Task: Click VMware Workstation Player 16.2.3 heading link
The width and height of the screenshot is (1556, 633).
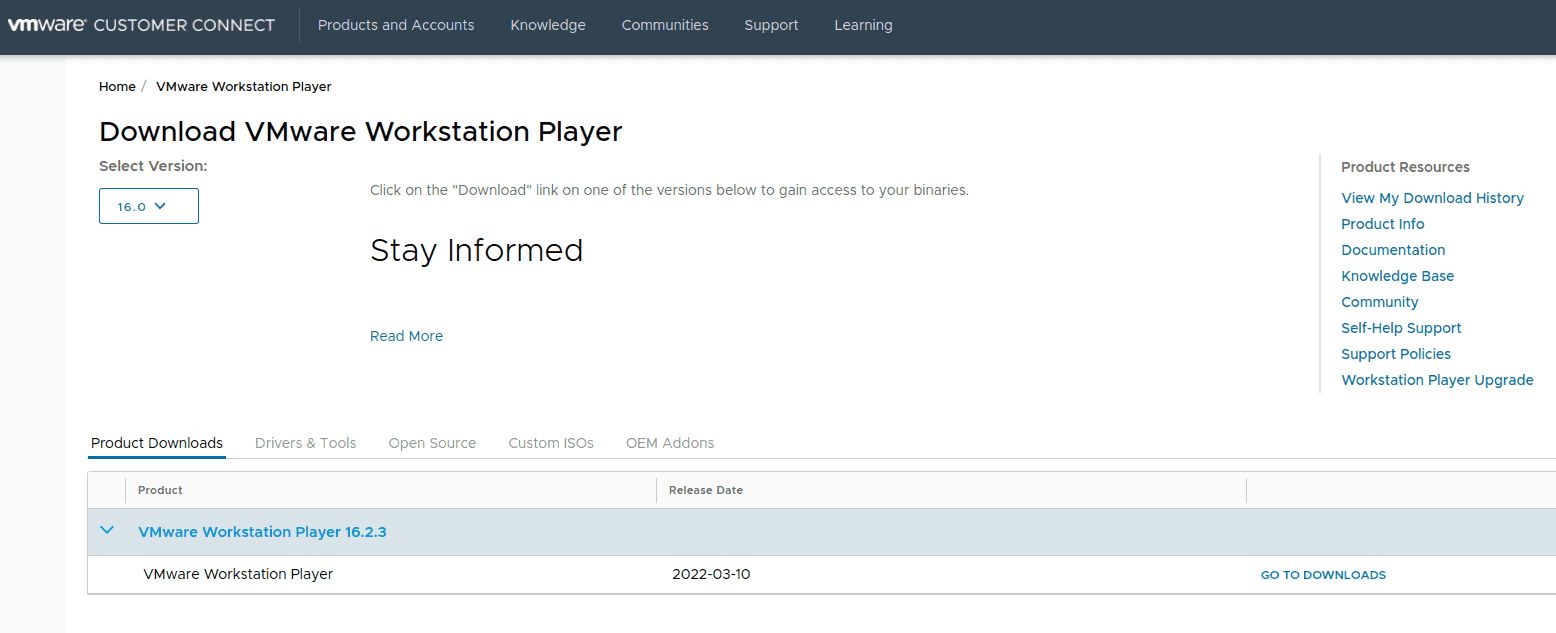Action: pyautogui.click(x=262, y=532)
